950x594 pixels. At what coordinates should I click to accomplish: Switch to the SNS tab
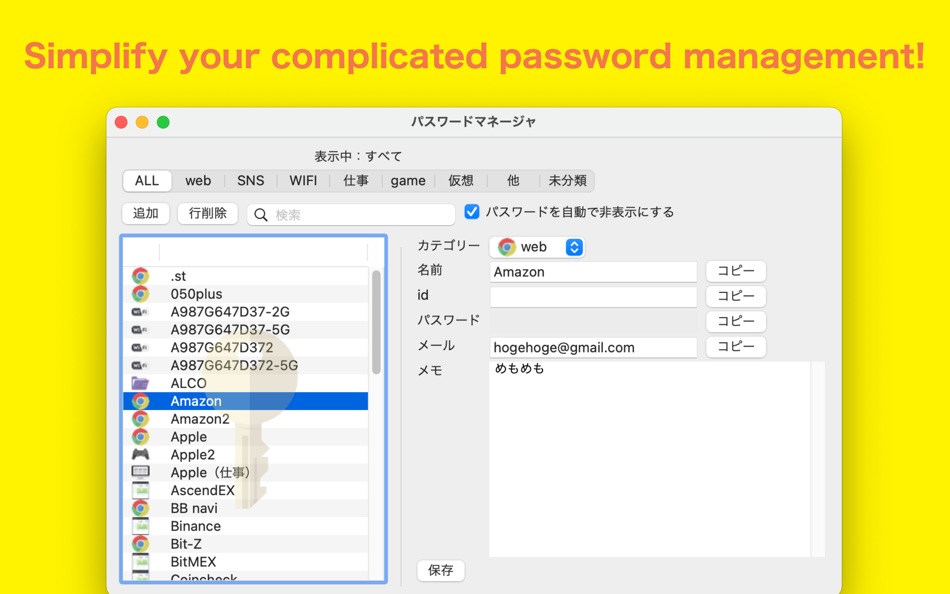250,180
